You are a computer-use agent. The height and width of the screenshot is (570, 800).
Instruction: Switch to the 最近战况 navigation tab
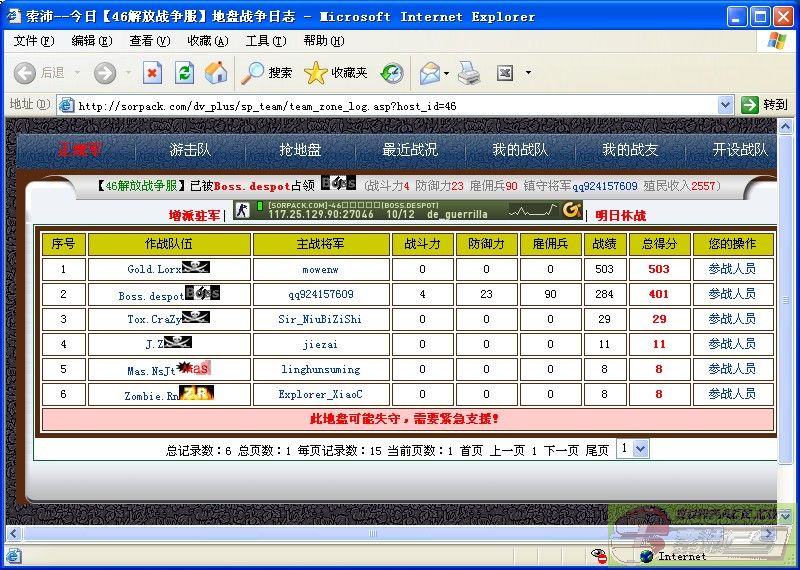click(x=410, y=150)
